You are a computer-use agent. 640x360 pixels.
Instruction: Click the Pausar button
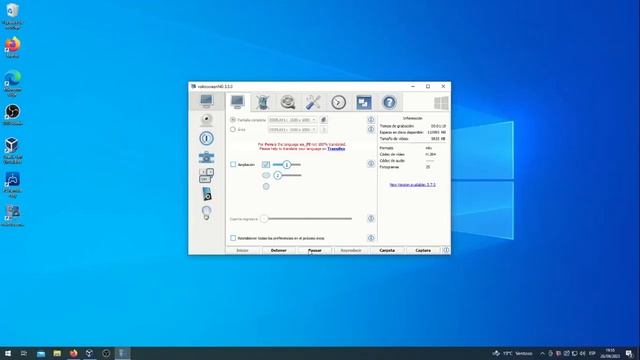tap(315, 250)
